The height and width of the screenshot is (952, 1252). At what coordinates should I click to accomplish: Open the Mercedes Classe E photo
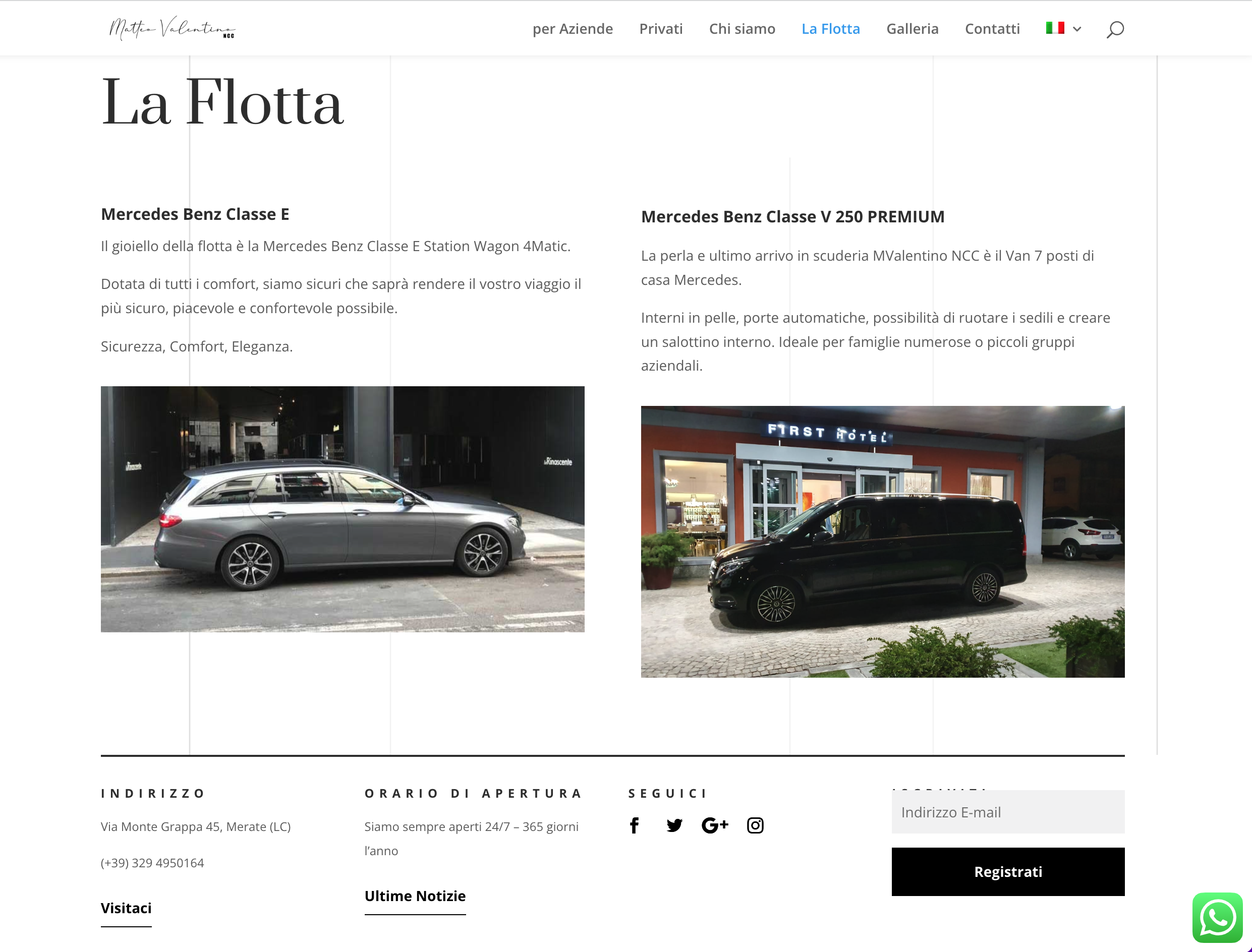tap(343, 509)
